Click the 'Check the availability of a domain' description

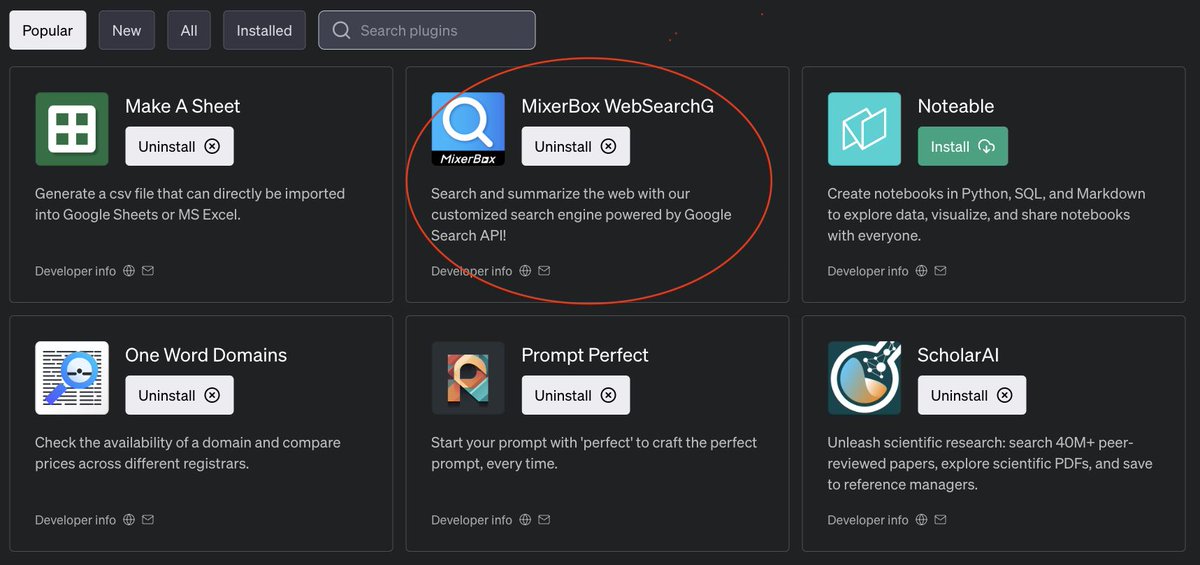tap(189, 453)
